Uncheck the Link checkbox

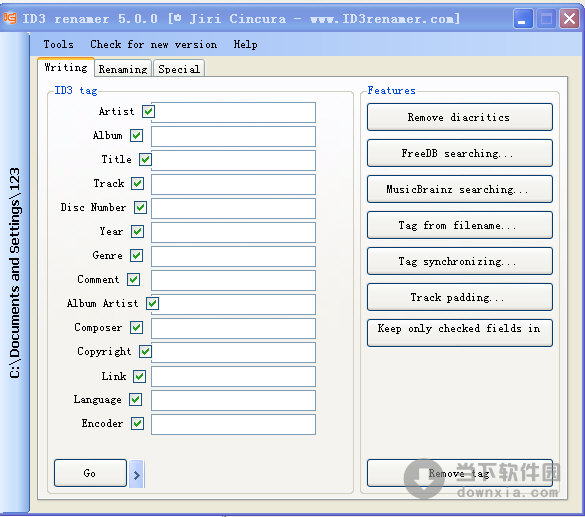point(140,376)
